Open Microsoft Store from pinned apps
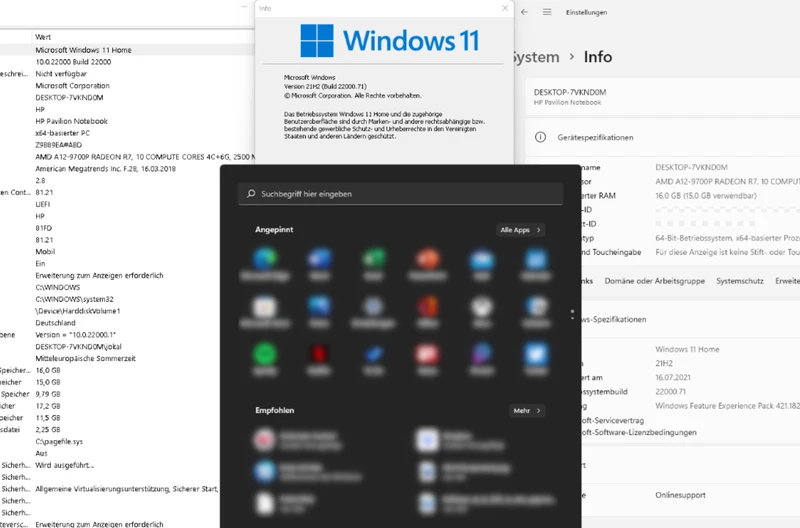 coord(265,311)
